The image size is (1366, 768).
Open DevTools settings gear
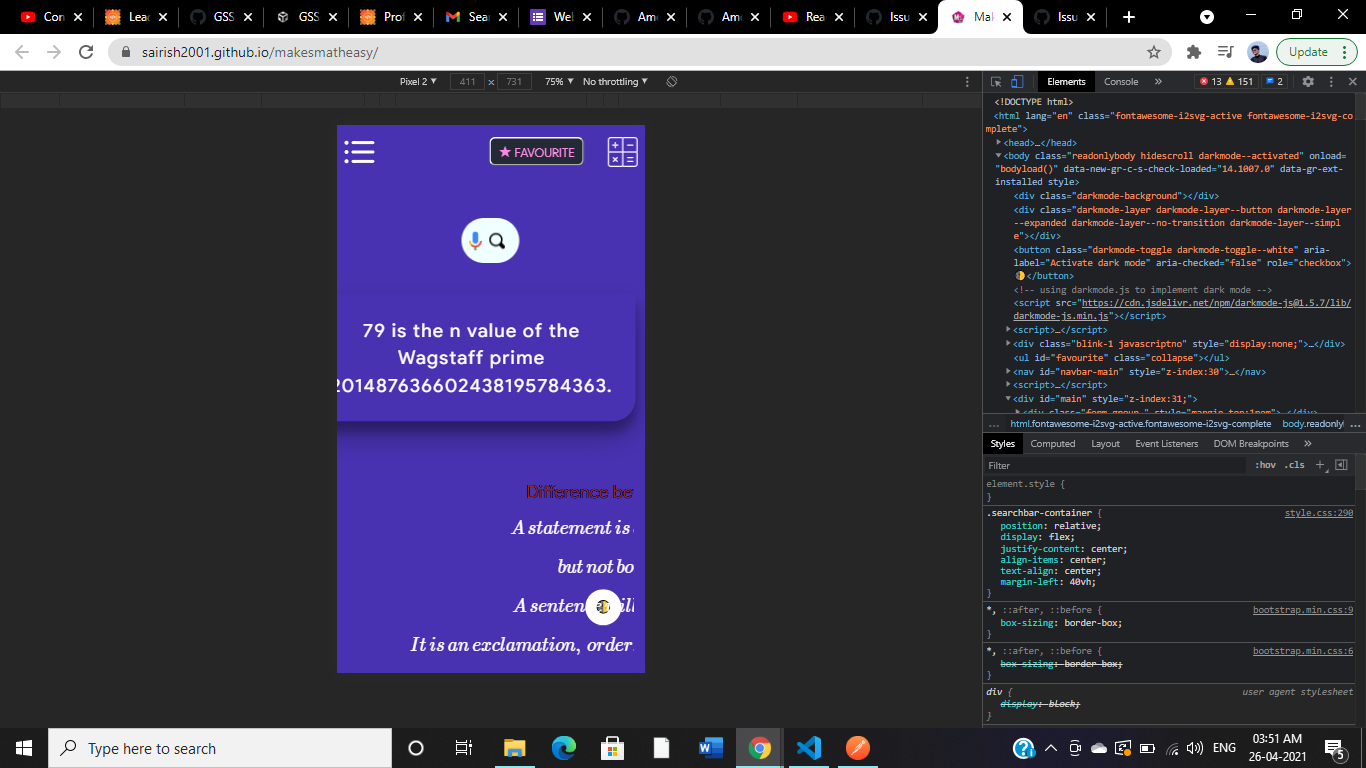point(1306,82)
